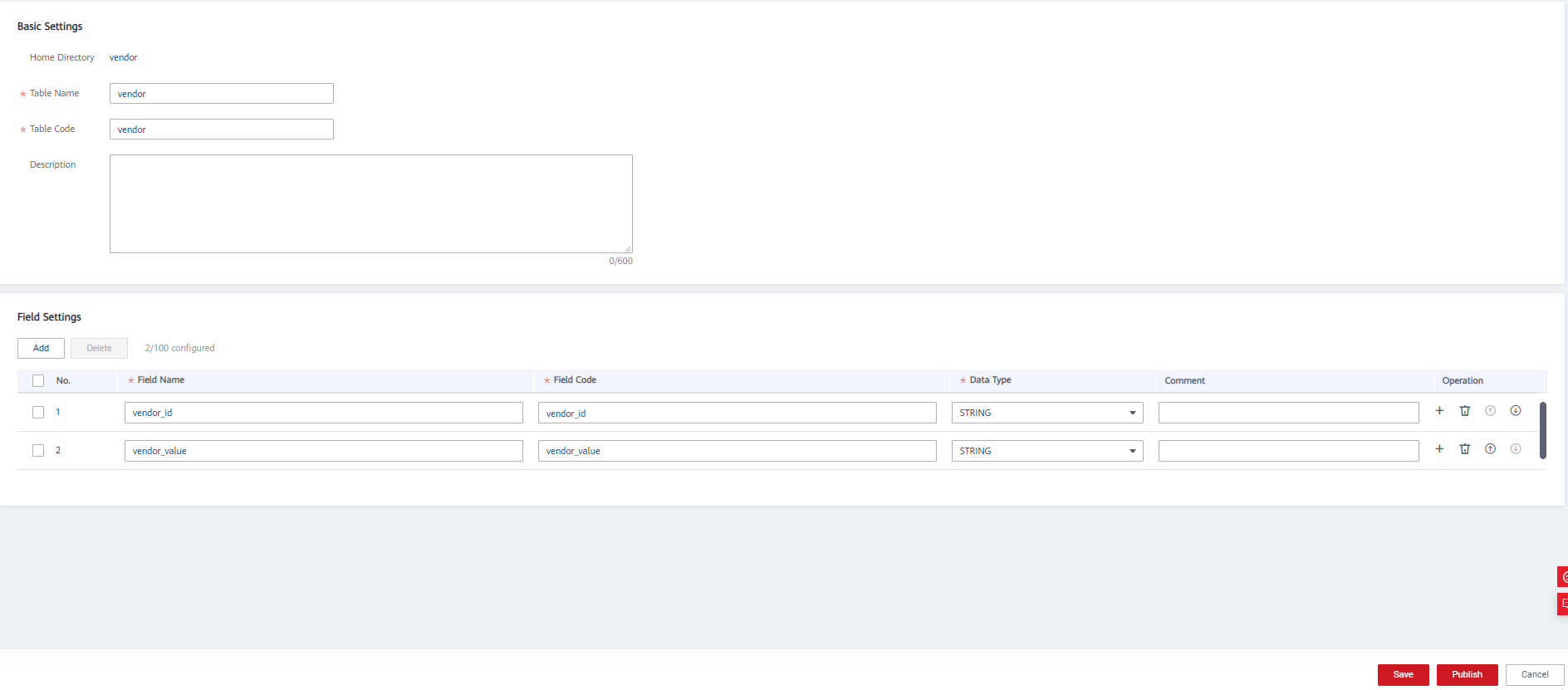
Task: Cancel editing the table
Action: [1535, 675]
